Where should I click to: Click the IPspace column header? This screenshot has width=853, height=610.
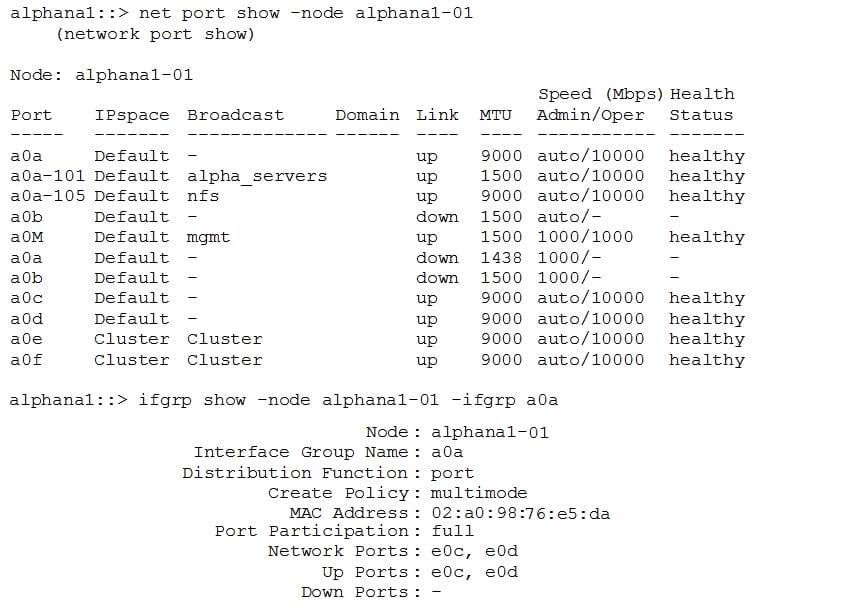[x=132, y=115]
